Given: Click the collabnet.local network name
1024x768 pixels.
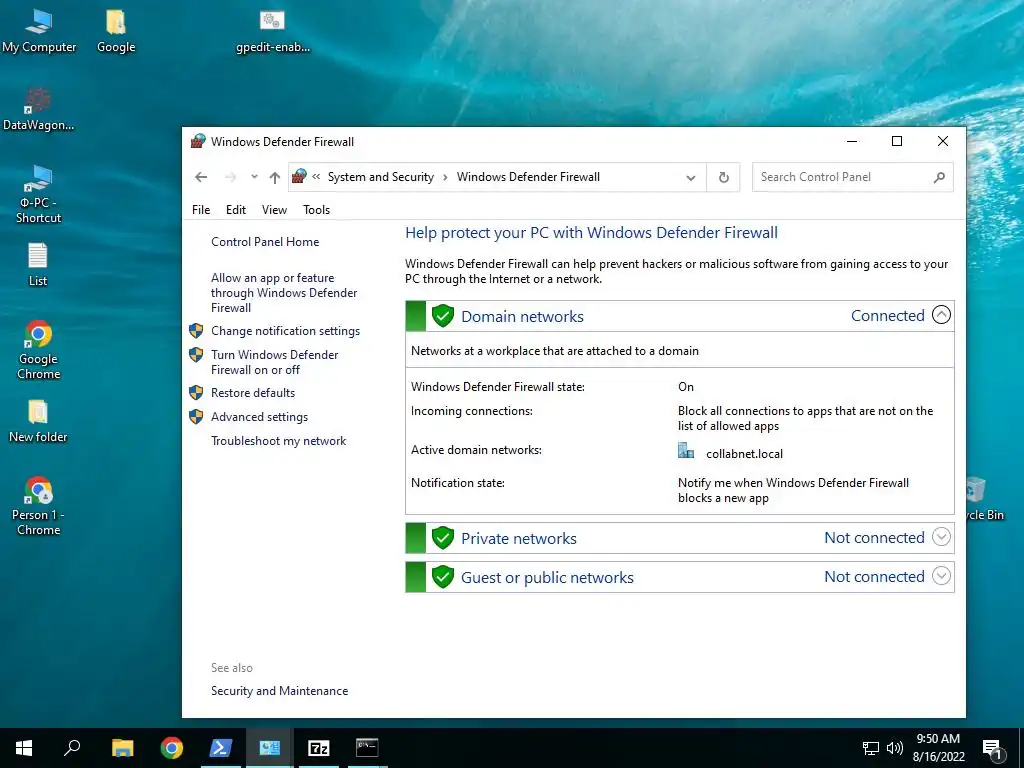Looking at the screenshot, I should 744,454.
